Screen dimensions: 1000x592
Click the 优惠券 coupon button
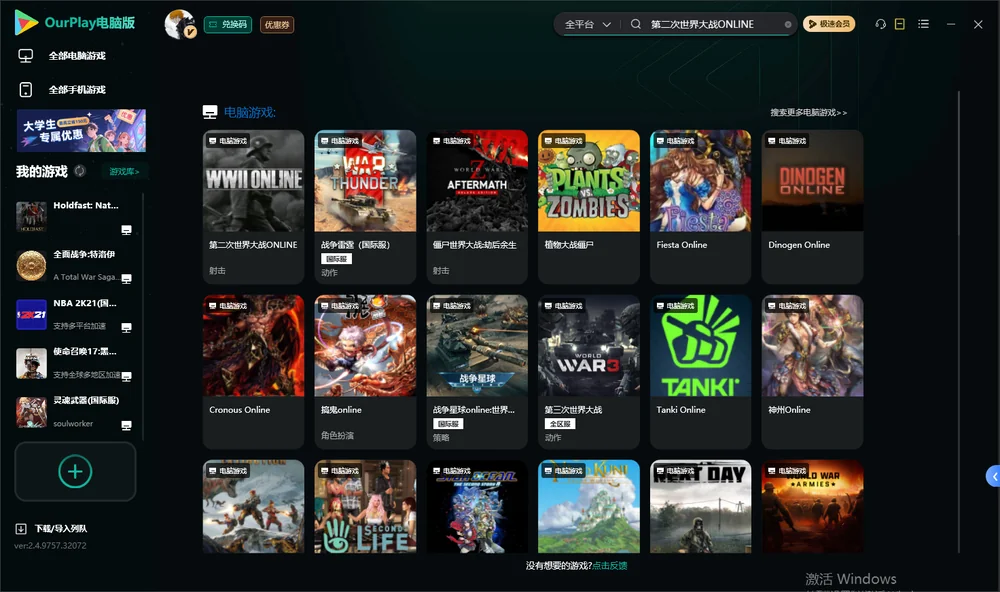pyautogui.click(x=277, y=24)
